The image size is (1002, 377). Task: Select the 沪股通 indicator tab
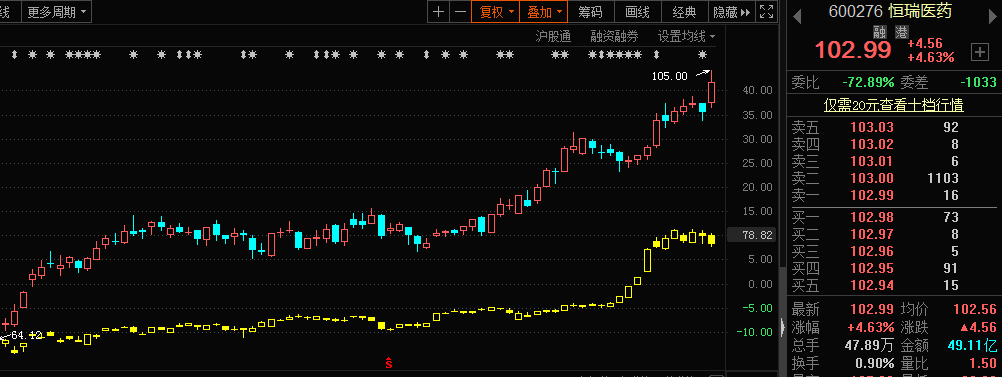point(553,36)
